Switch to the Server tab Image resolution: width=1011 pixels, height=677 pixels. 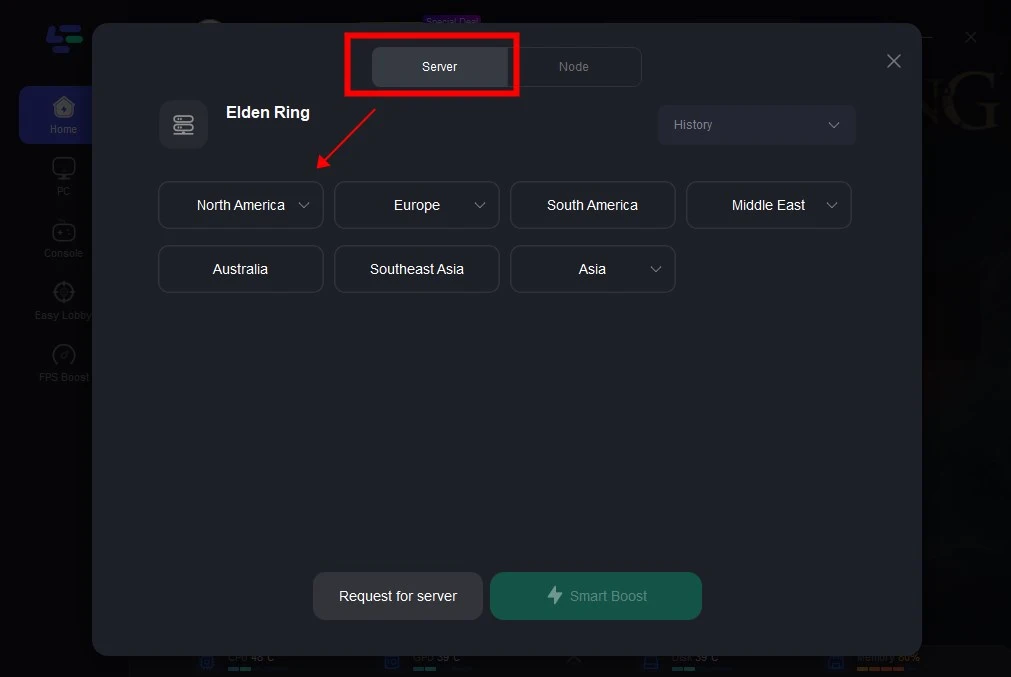[439, 67]
